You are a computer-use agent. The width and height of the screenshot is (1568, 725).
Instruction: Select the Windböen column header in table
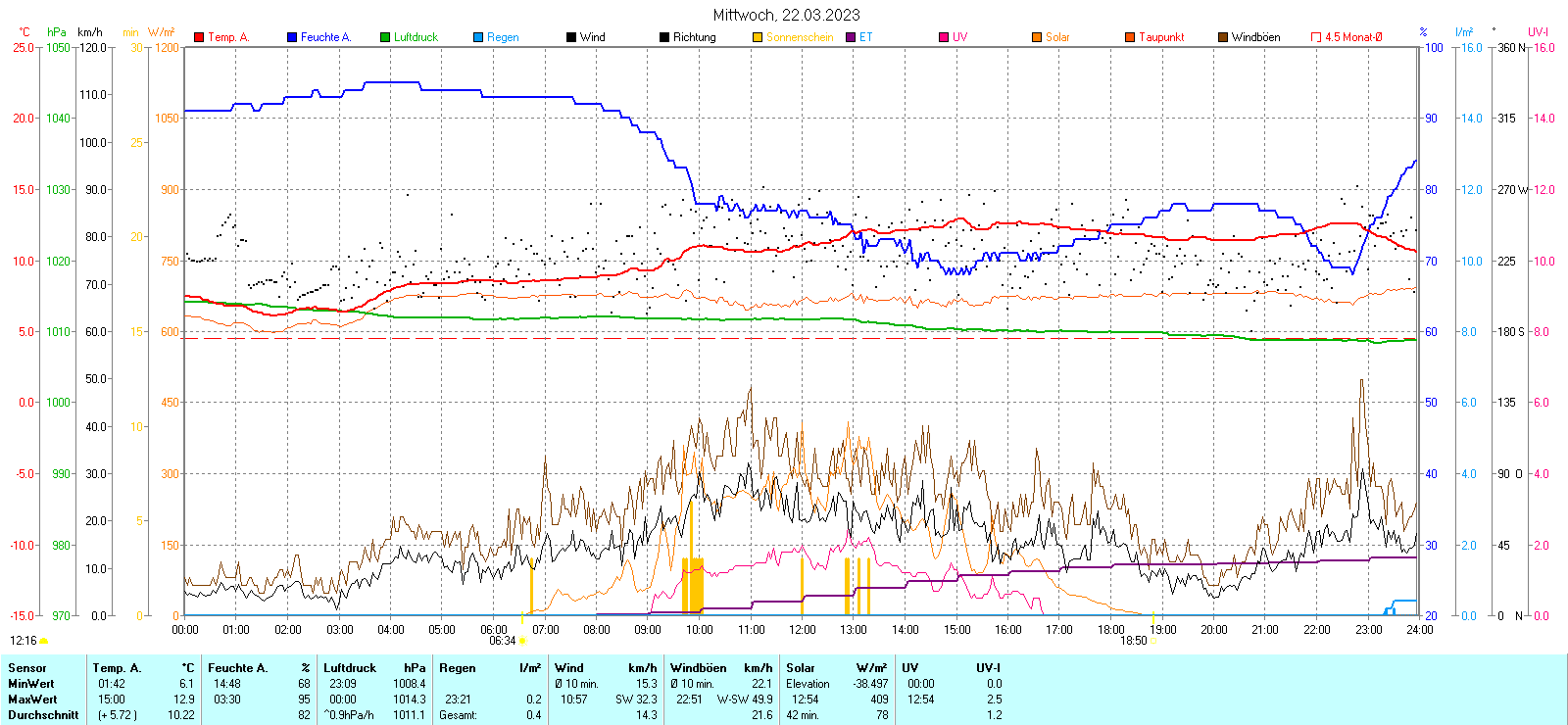(x=698, y=668)
